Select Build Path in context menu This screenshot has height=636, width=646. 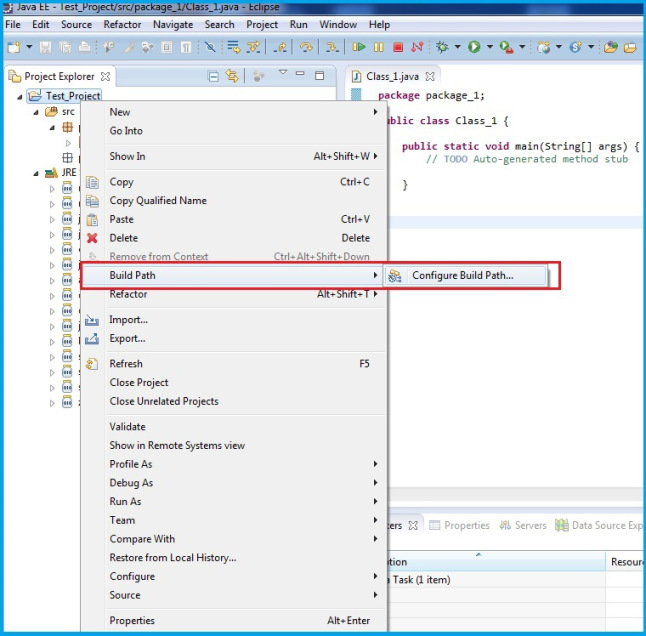(x=232, y=275)
